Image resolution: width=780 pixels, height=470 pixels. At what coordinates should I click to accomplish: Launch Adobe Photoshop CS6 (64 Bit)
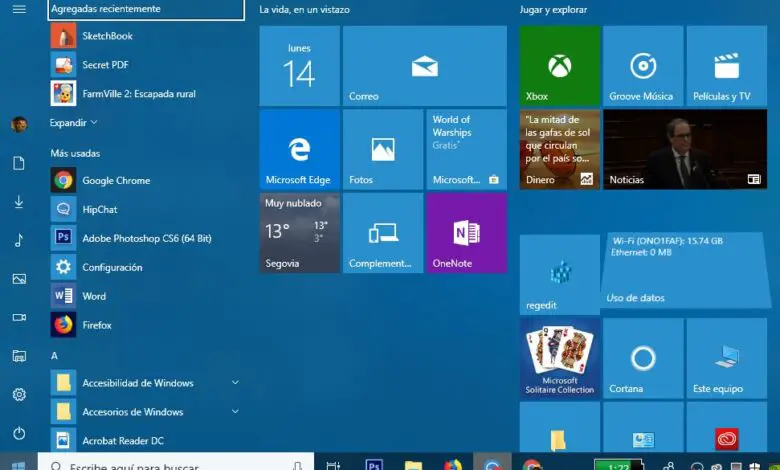pos(146,238)
